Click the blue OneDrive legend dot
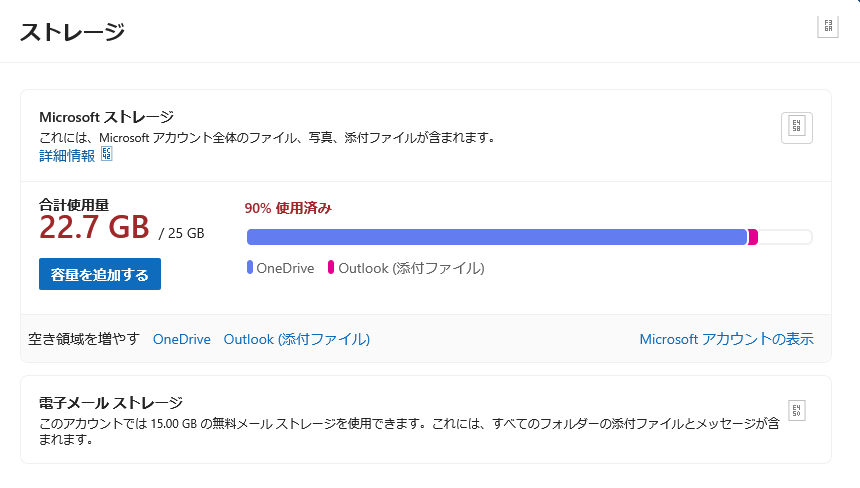 coord(250,268)
